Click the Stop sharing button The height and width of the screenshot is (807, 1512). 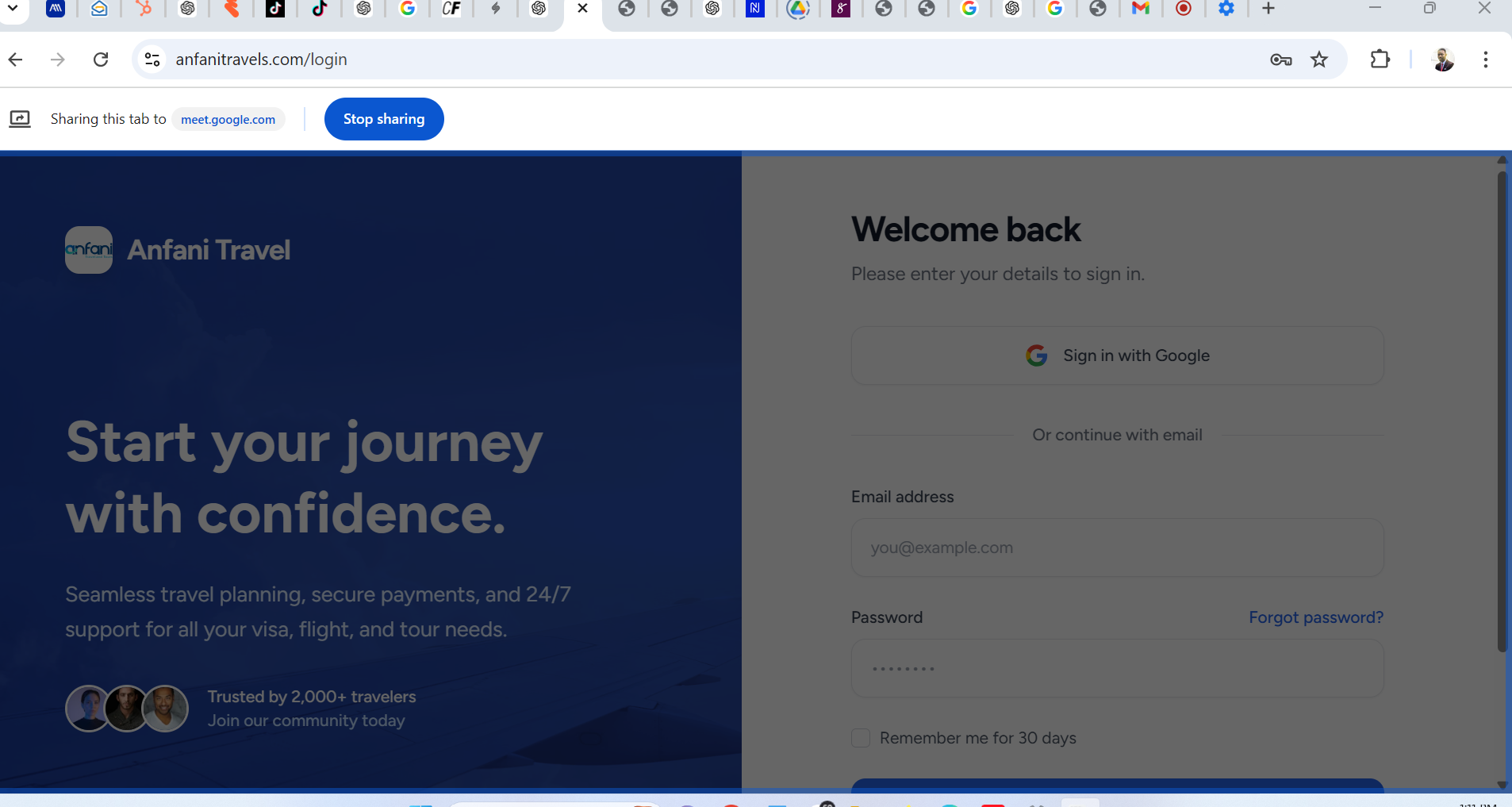[x=384, y=119]
